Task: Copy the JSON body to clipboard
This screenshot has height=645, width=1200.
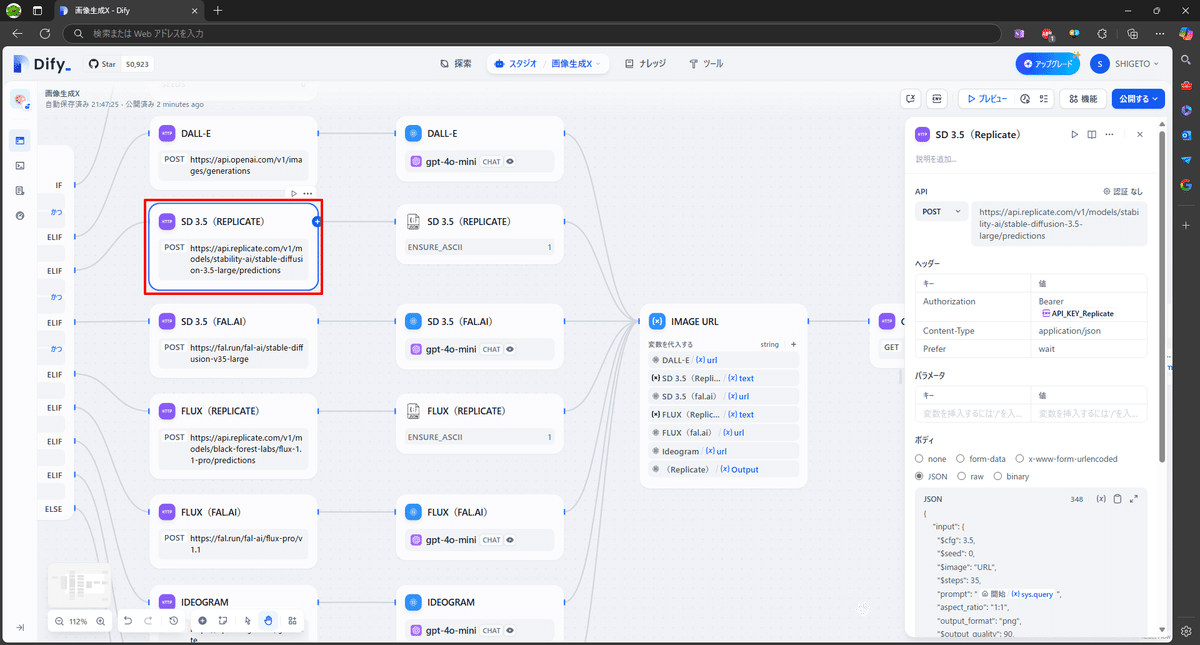Action: click(x=1117, y=499)
